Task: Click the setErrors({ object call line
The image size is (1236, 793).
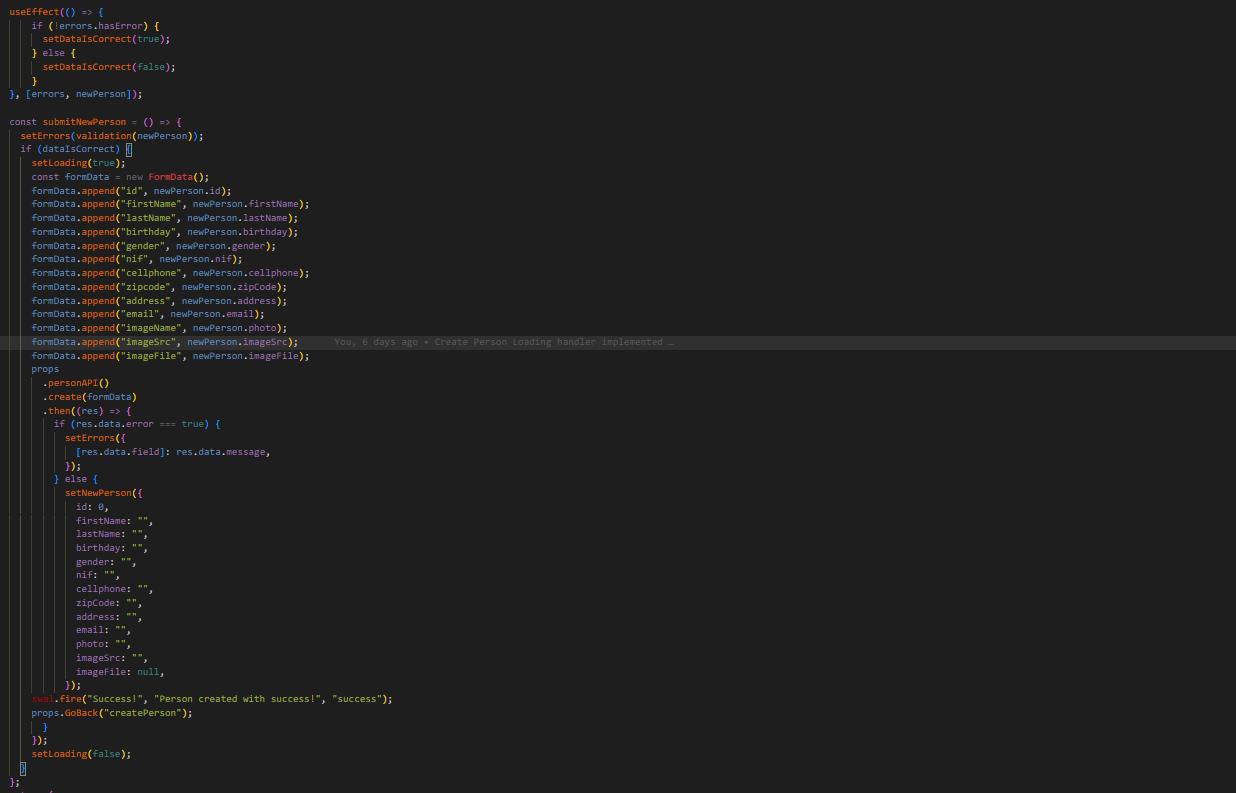Action: click(96, 438)
